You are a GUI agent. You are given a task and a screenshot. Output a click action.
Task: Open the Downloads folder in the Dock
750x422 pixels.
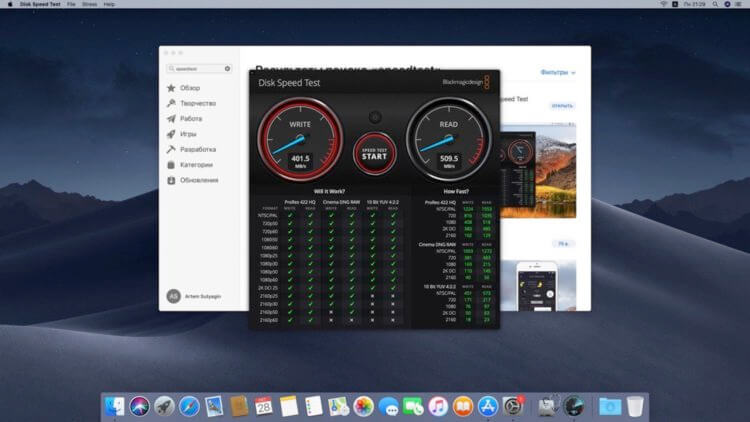click(x=610, y=407)
